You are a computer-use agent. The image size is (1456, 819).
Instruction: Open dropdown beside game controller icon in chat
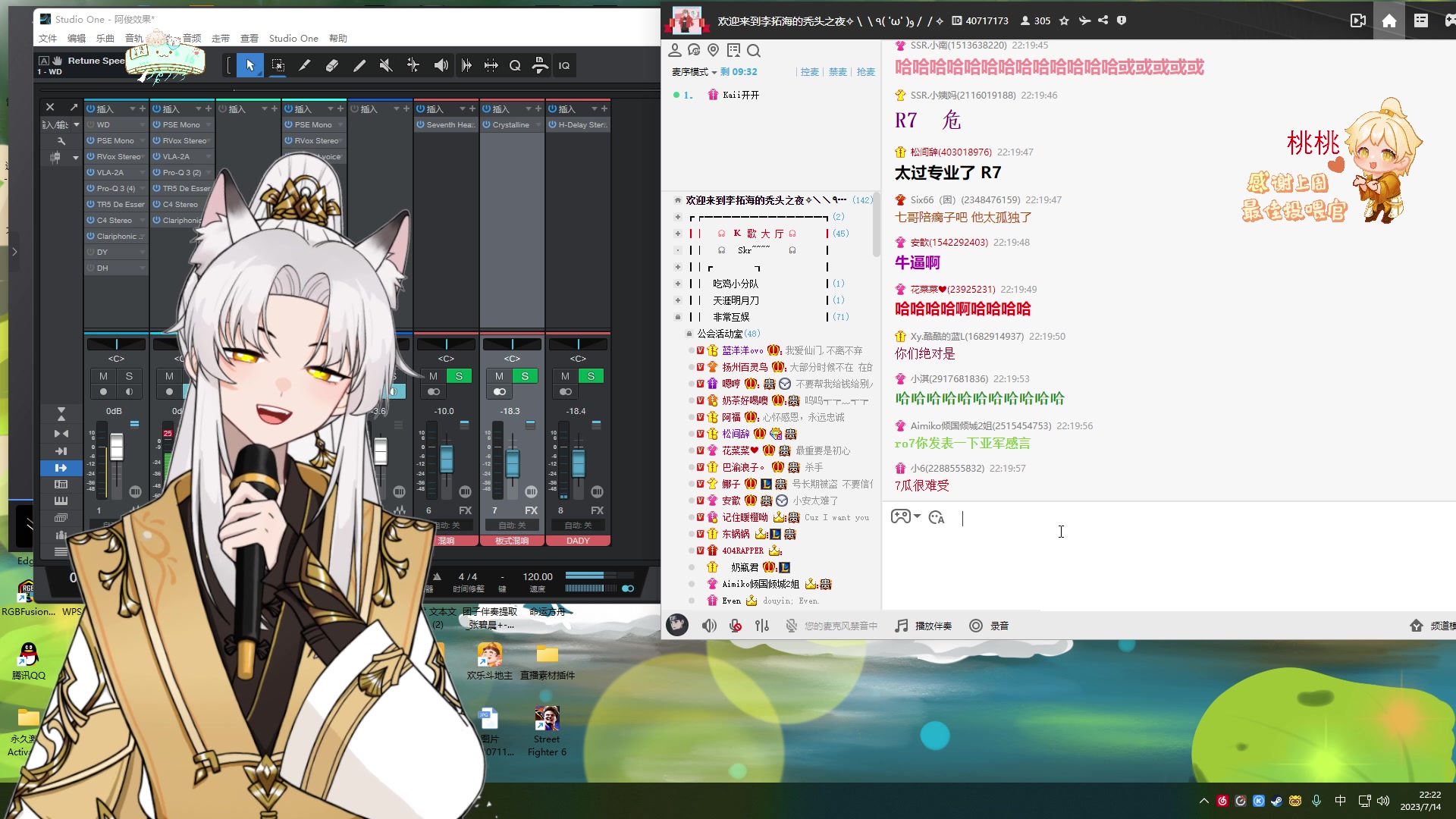[x=917, y=516]
